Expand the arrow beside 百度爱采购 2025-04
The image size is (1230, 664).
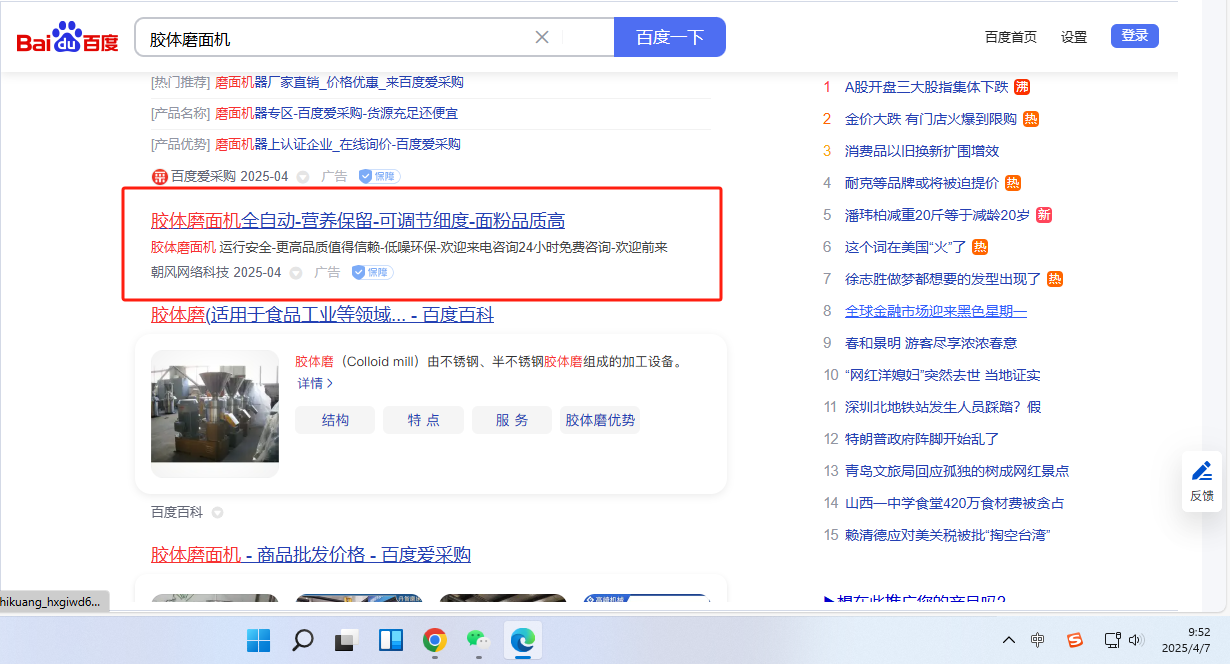coord(303,177)
